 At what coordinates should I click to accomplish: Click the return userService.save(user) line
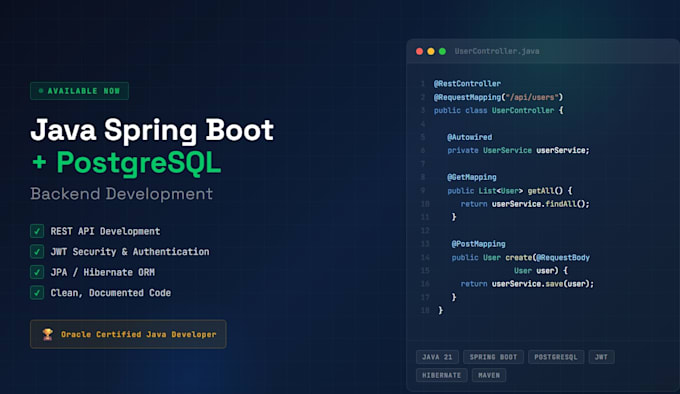(527, 284)
